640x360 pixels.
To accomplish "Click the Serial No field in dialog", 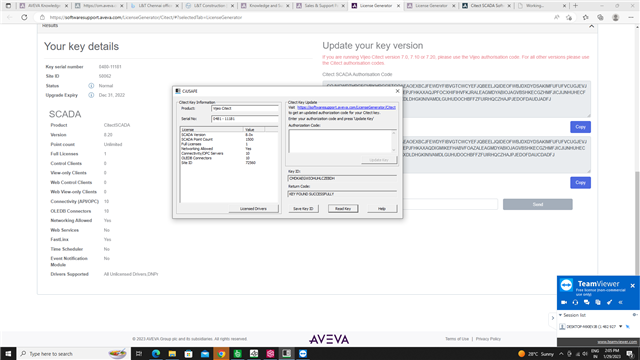I will pyautogui.click(x=245, y=119).
